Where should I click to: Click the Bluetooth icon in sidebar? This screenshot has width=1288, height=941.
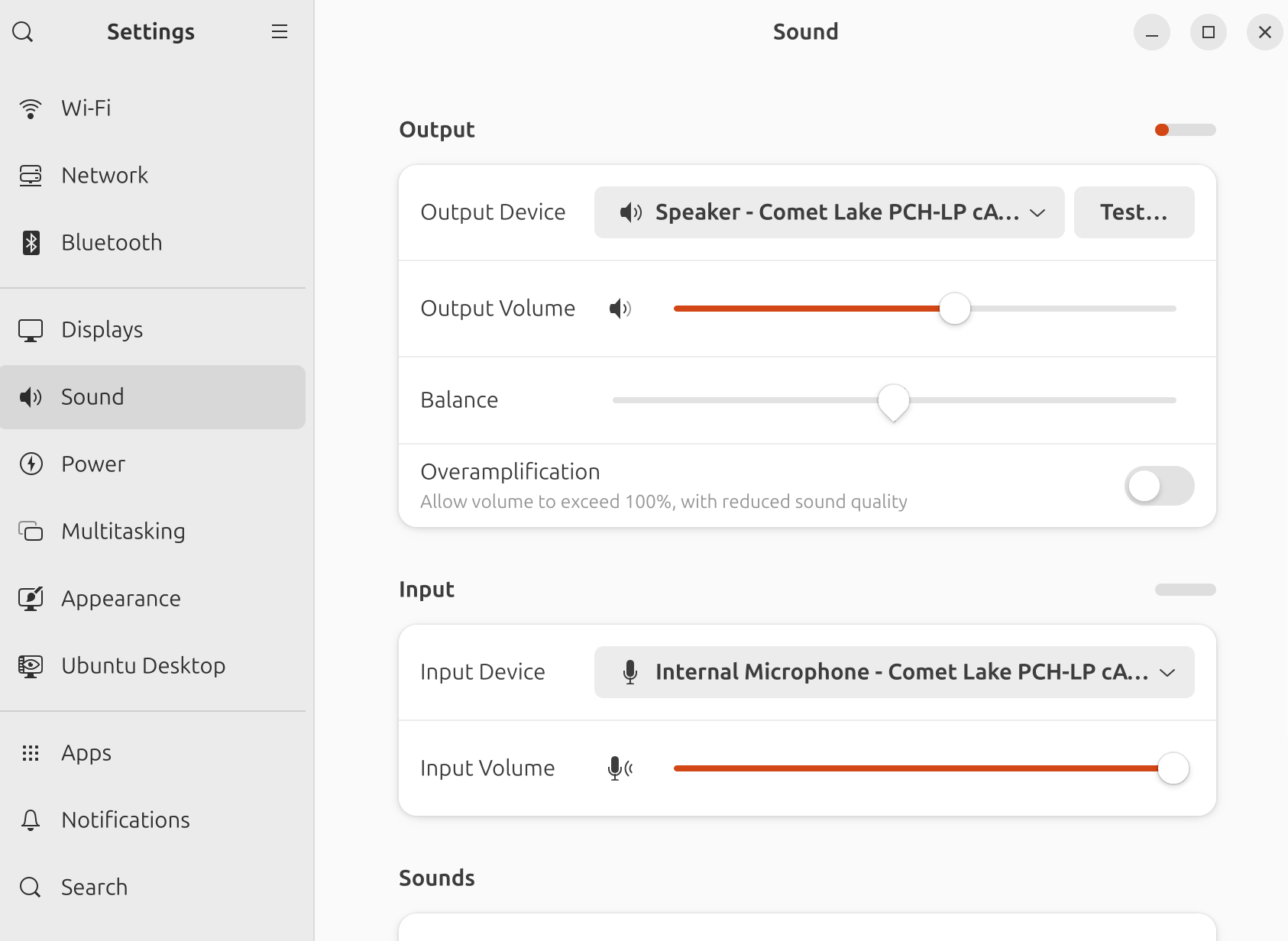pos(31,243)
